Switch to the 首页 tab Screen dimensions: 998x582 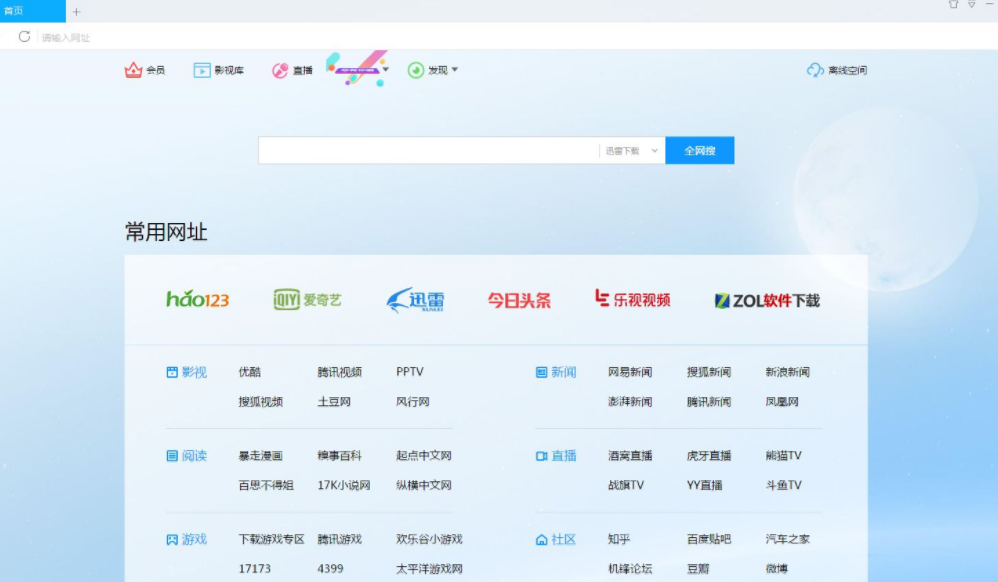32,11
